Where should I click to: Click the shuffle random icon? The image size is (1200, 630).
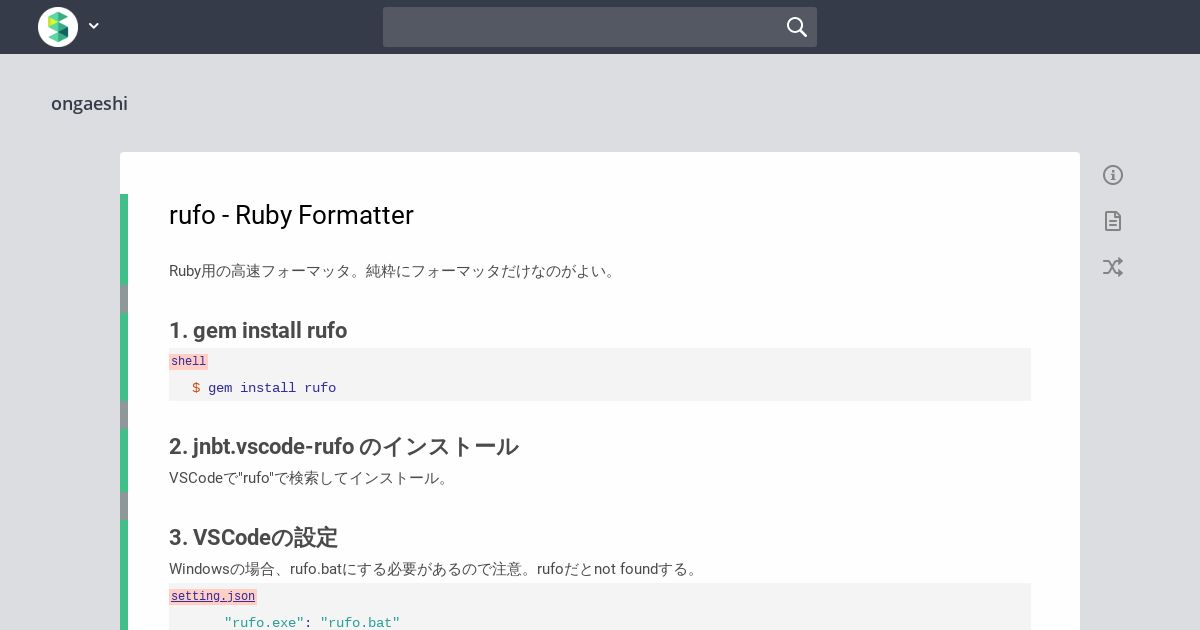point(1113,267)
